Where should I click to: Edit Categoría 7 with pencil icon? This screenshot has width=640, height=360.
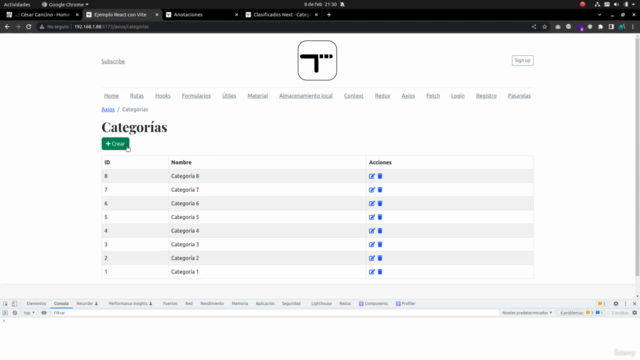(x=371, y=190)
